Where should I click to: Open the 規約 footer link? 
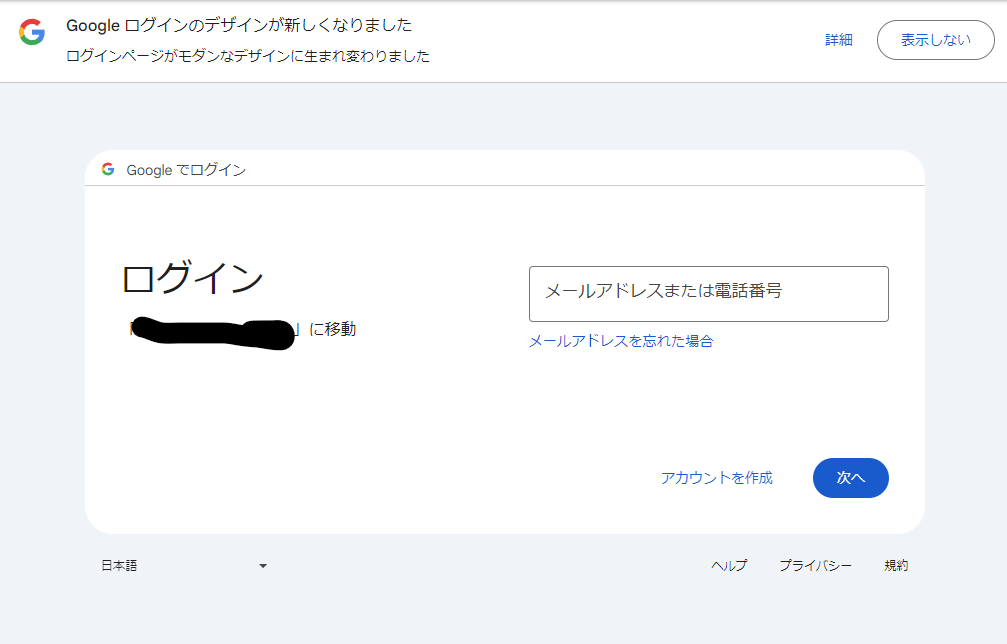896,566
